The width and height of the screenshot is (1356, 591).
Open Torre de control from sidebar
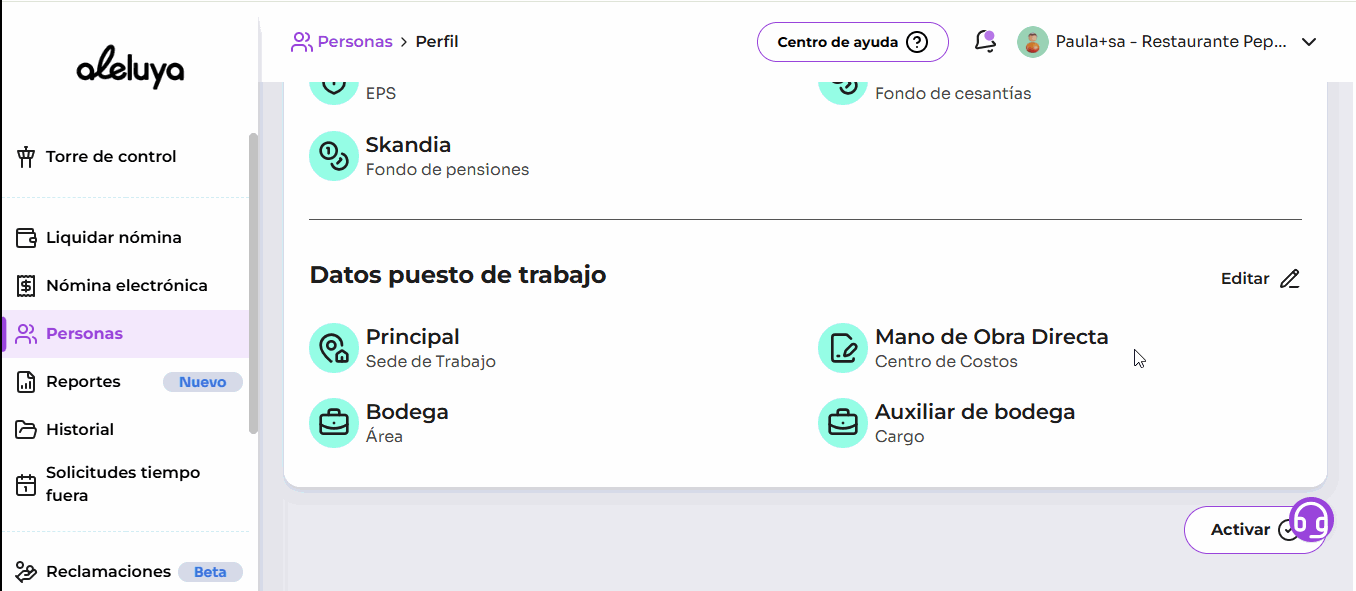click(111, 157)
